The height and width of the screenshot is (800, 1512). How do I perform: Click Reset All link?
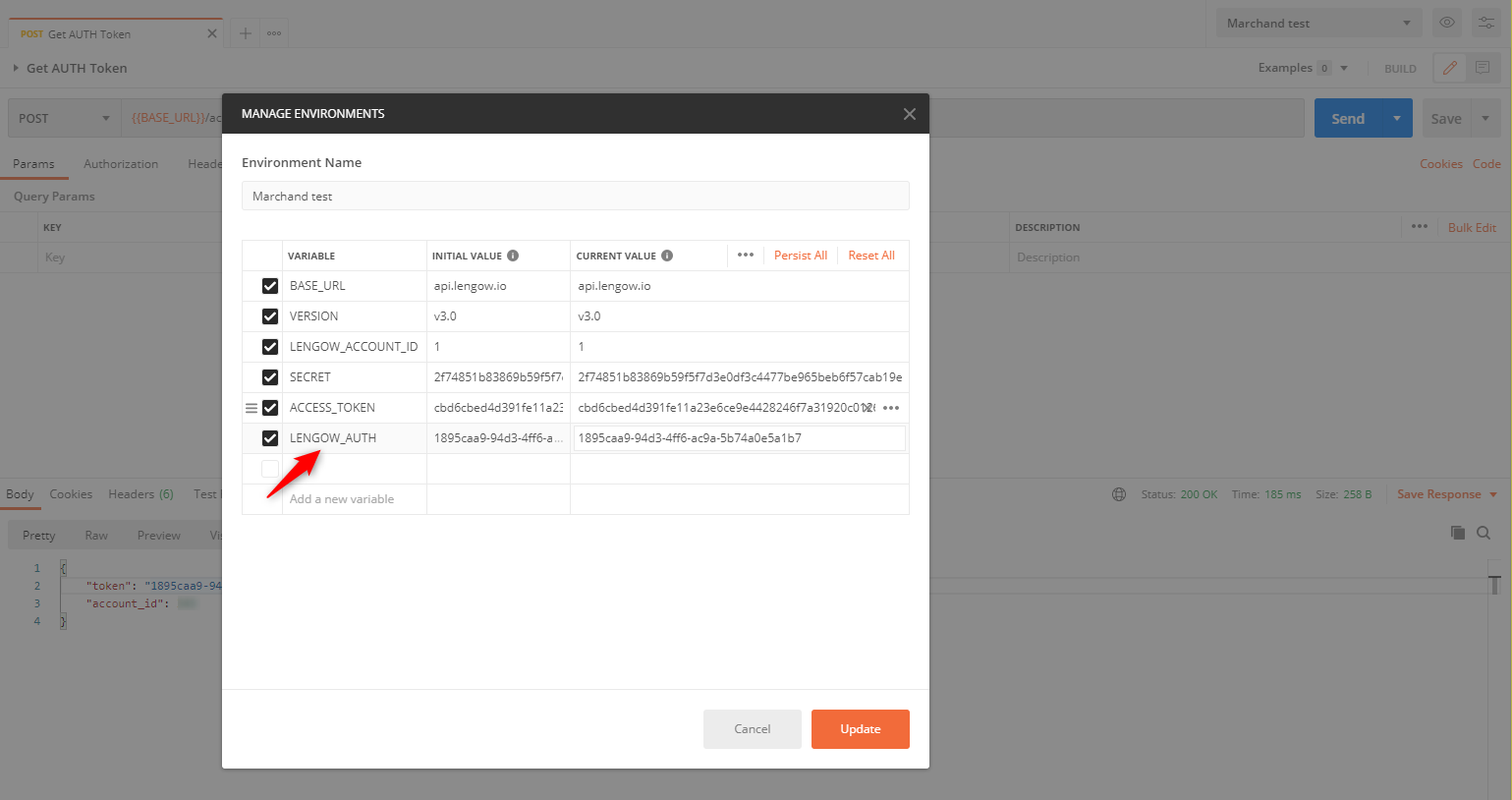(x=871, y=256)
